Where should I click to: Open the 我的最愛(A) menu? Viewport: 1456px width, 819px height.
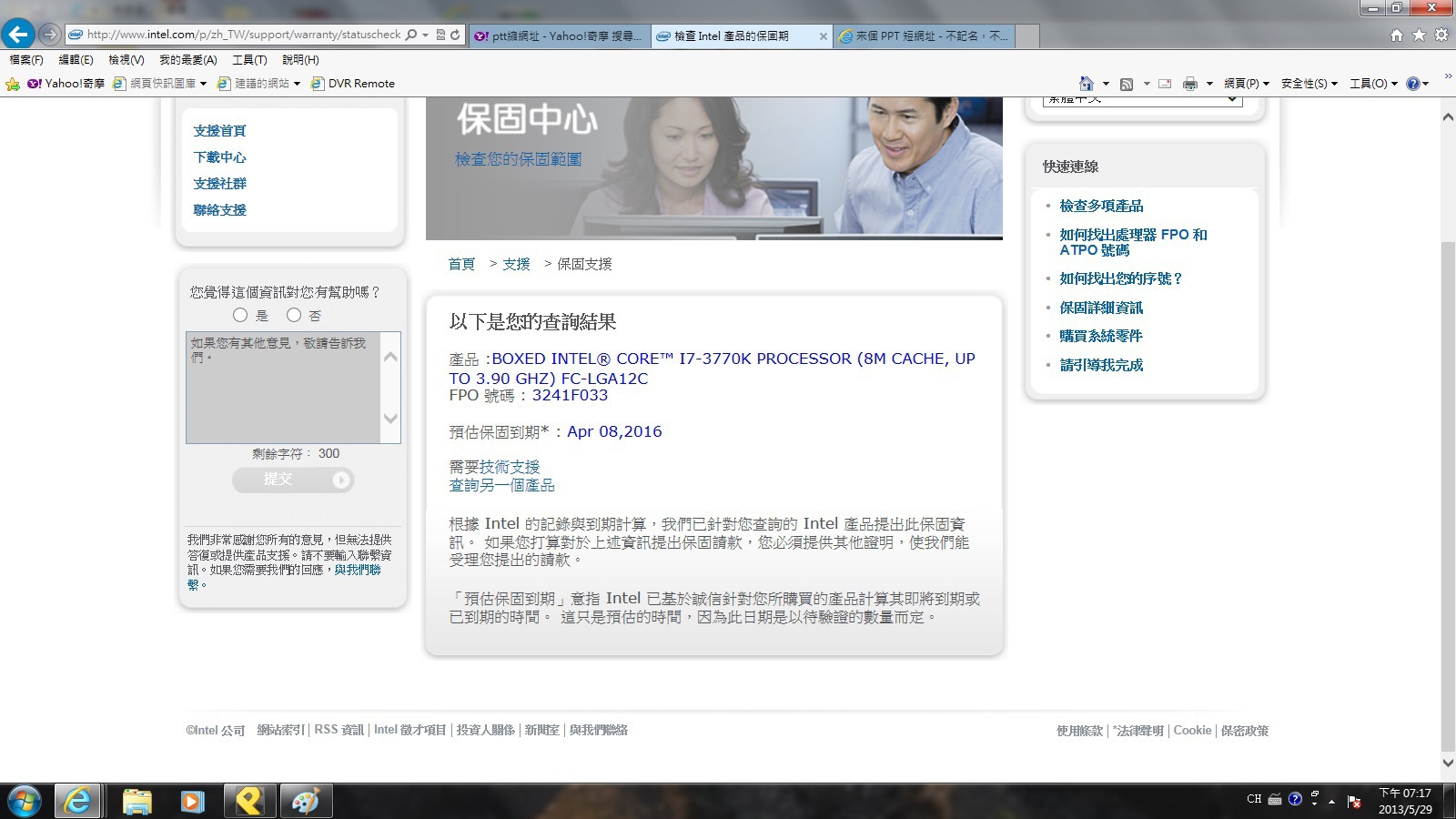coord(188,60)
